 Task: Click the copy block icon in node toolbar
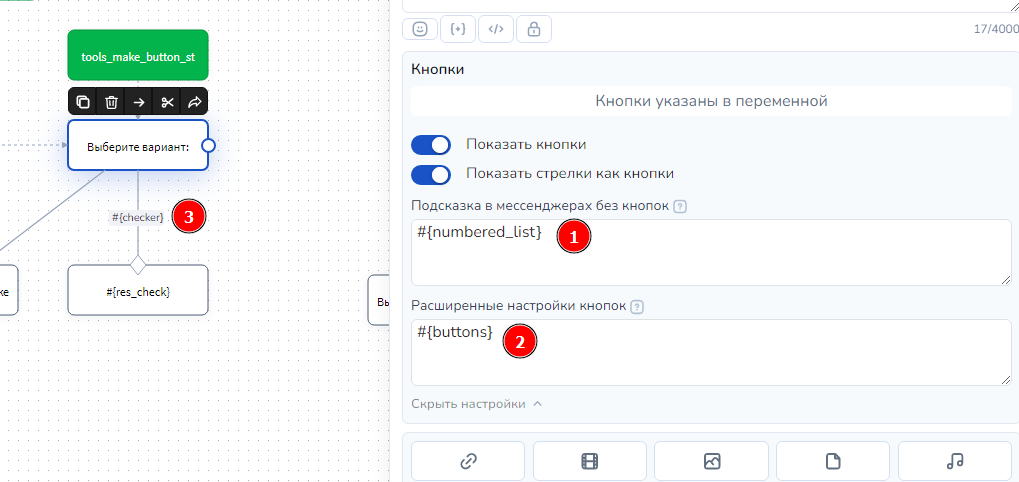coord(83,102)
